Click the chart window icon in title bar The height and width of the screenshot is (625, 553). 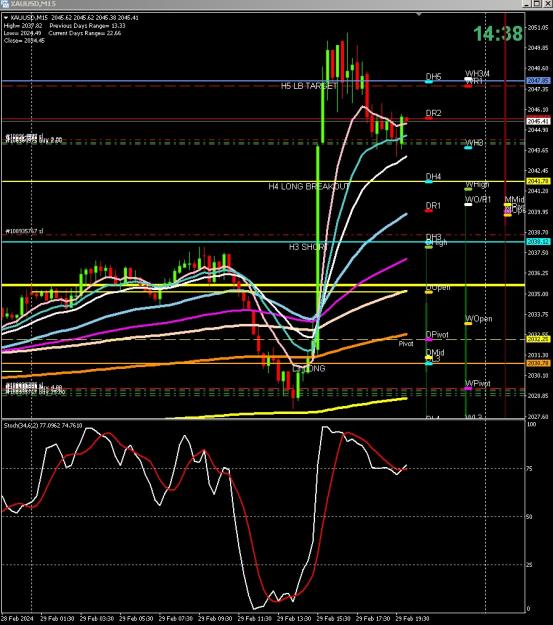pyautogui.click(x=5, y=4)
